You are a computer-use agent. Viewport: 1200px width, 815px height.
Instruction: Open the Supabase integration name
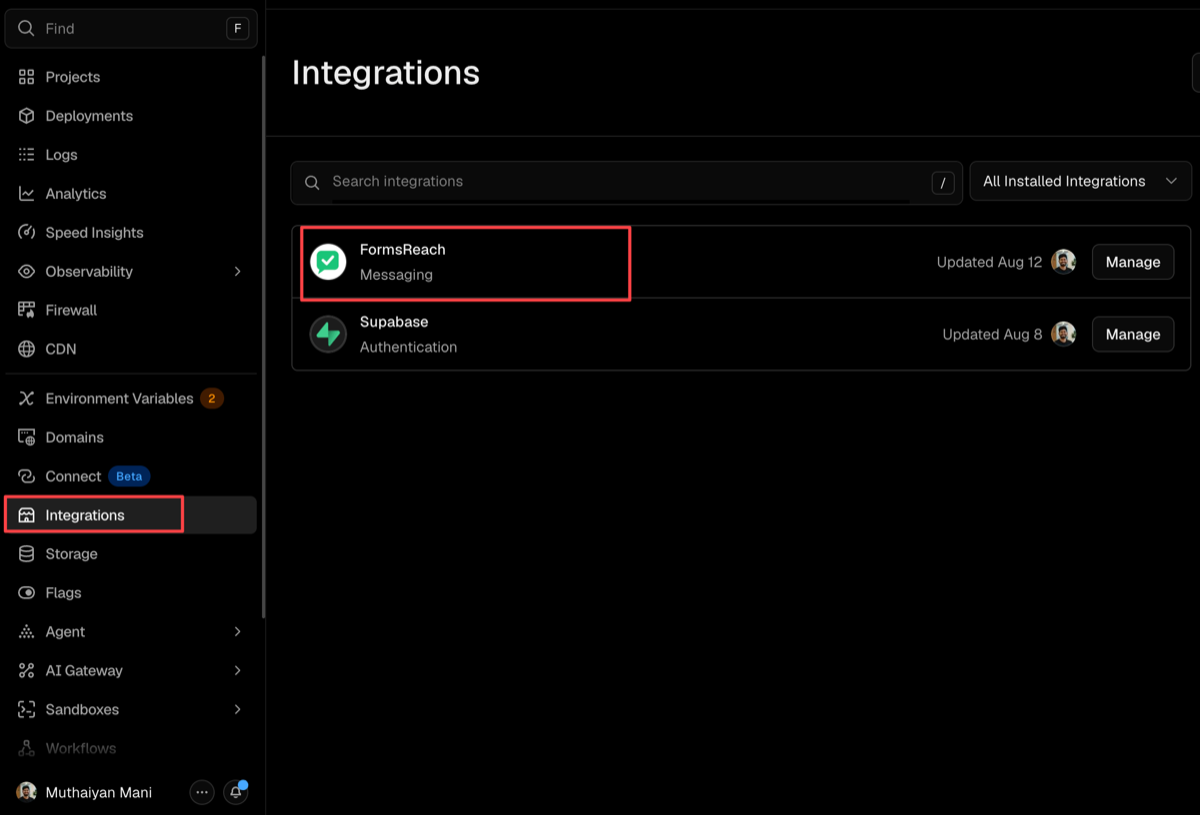click(394, 323)
